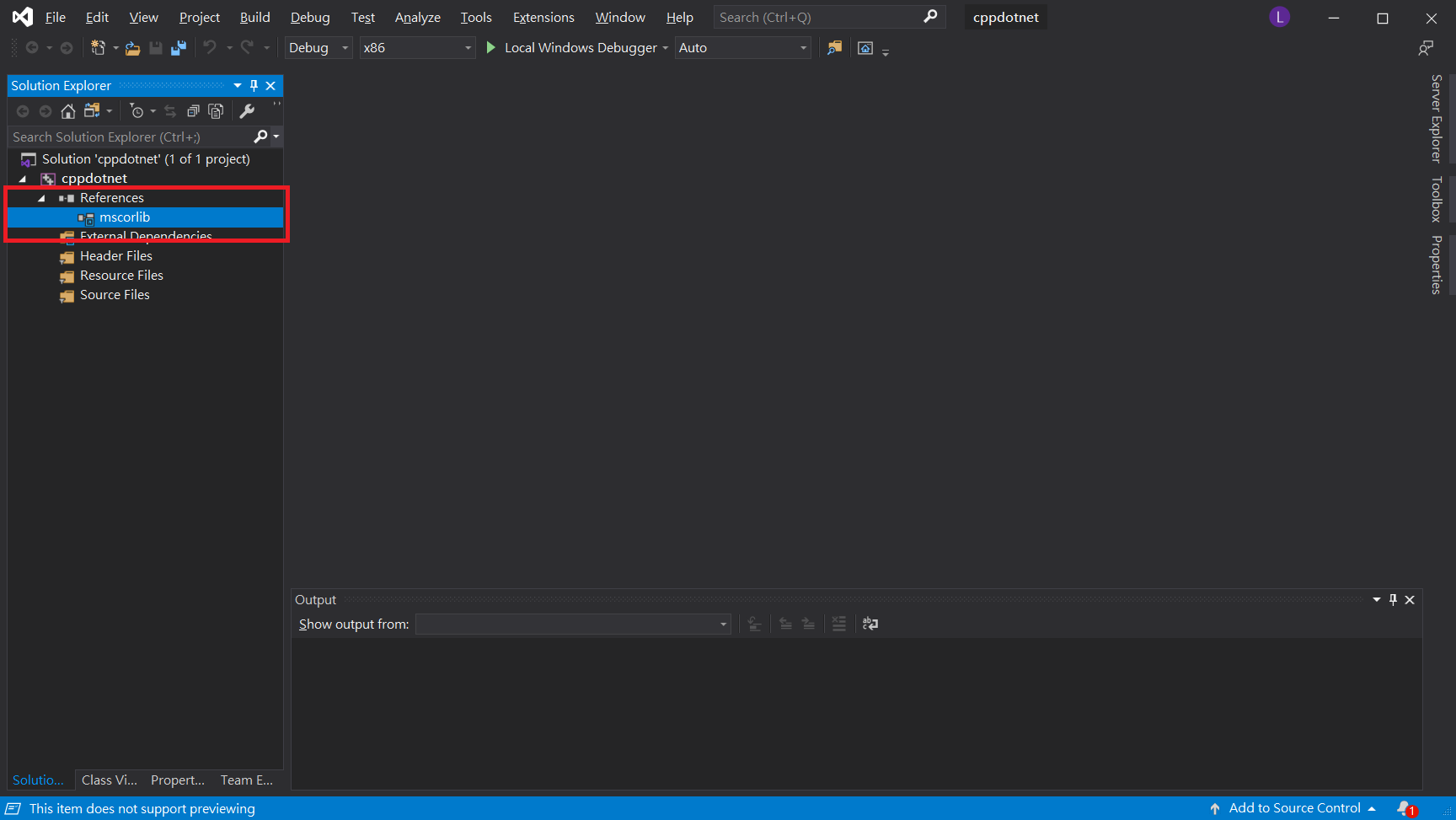
Task: Click Add to Source Control button
Action: point(1293,808)
